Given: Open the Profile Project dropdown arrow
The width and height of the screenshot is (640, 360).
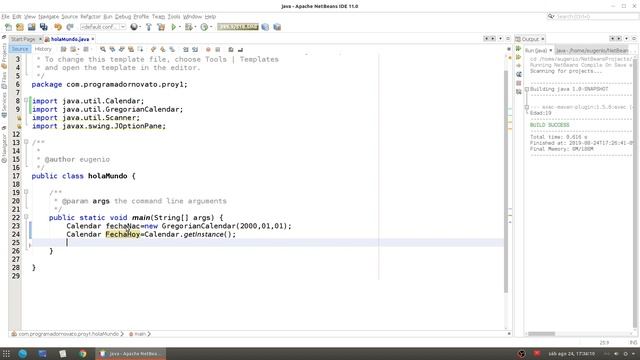Looking at the screenshot, I should 211,27.
